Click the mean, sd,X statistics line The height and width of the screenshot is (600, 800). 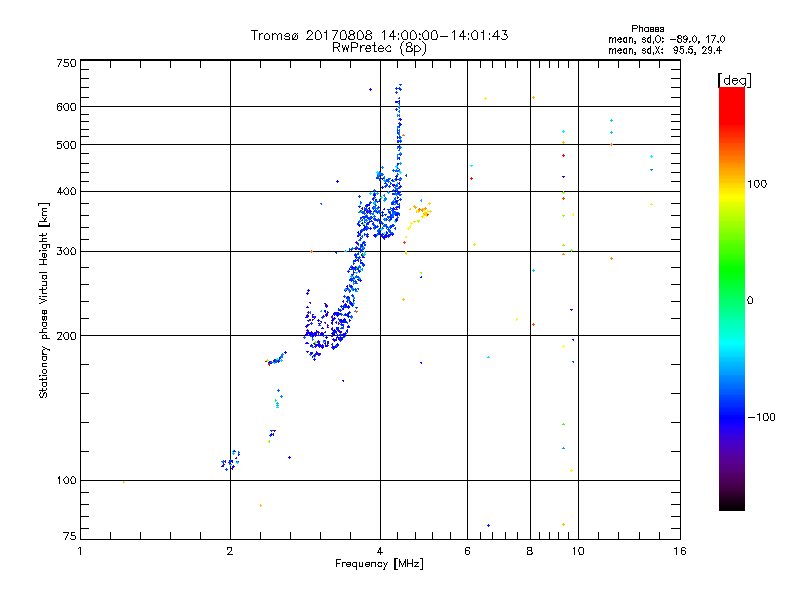pyautogui.click(x=665, y=50)
